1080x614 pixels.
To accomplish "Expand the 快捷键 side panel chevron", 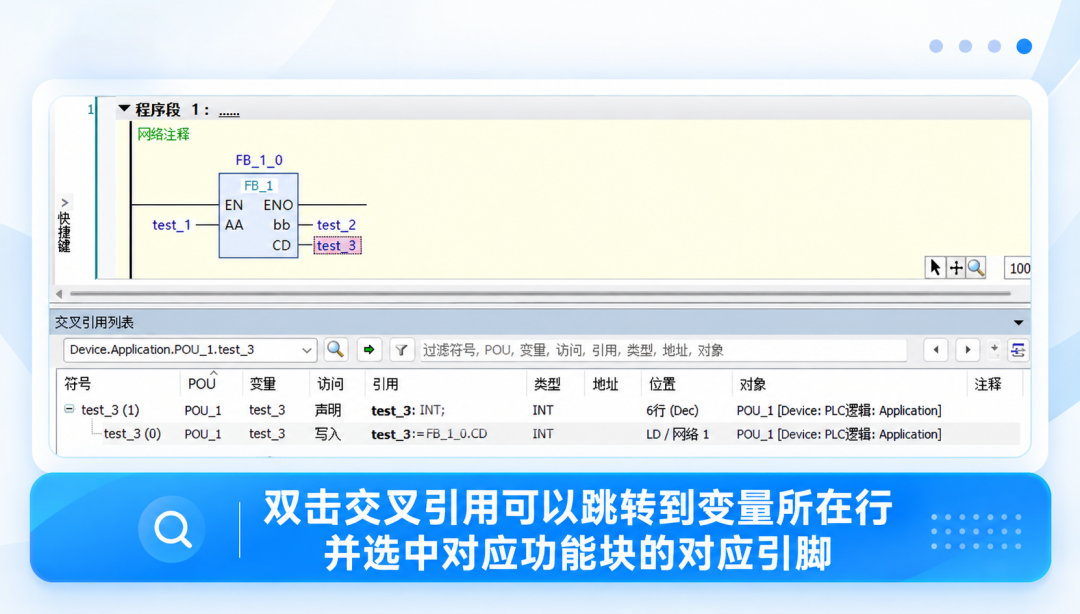I will pos(64,203).
